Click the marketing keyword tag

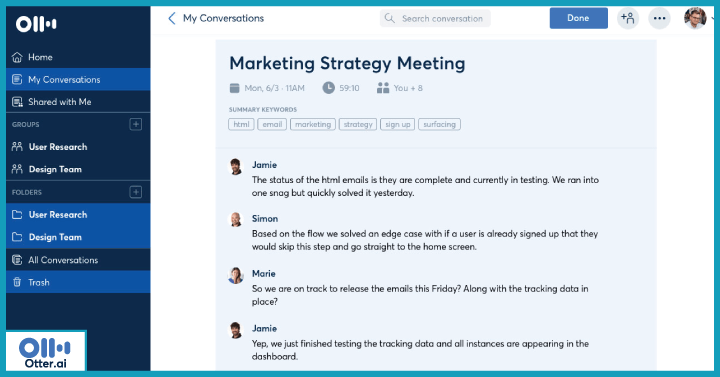point(313,124)
